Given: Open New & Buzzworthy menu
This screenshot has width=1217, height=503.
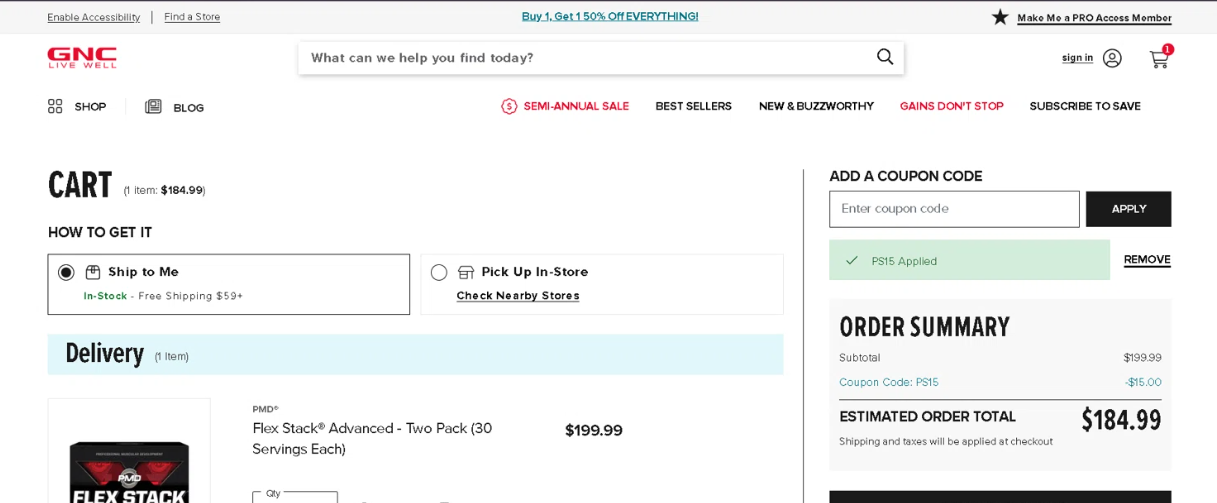Looking at the screenshot, I should point(816,106).
